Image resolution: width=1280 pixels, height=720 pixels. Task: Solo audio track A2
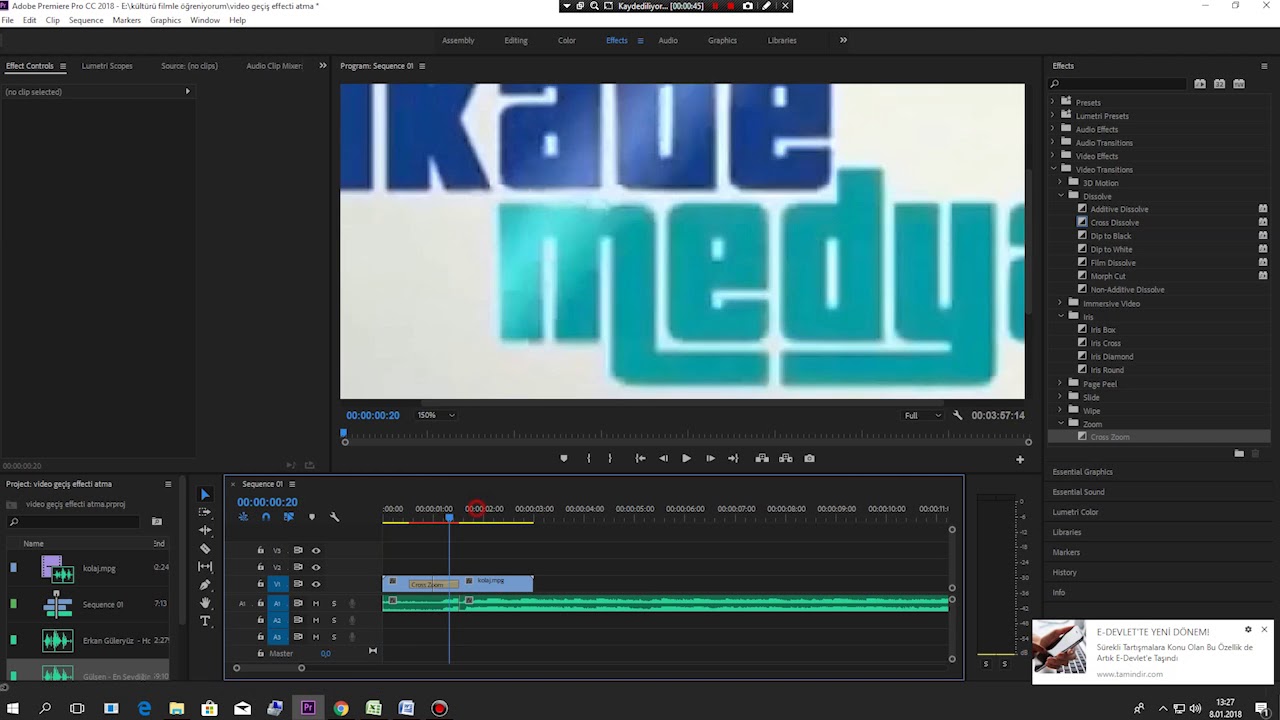334,620
